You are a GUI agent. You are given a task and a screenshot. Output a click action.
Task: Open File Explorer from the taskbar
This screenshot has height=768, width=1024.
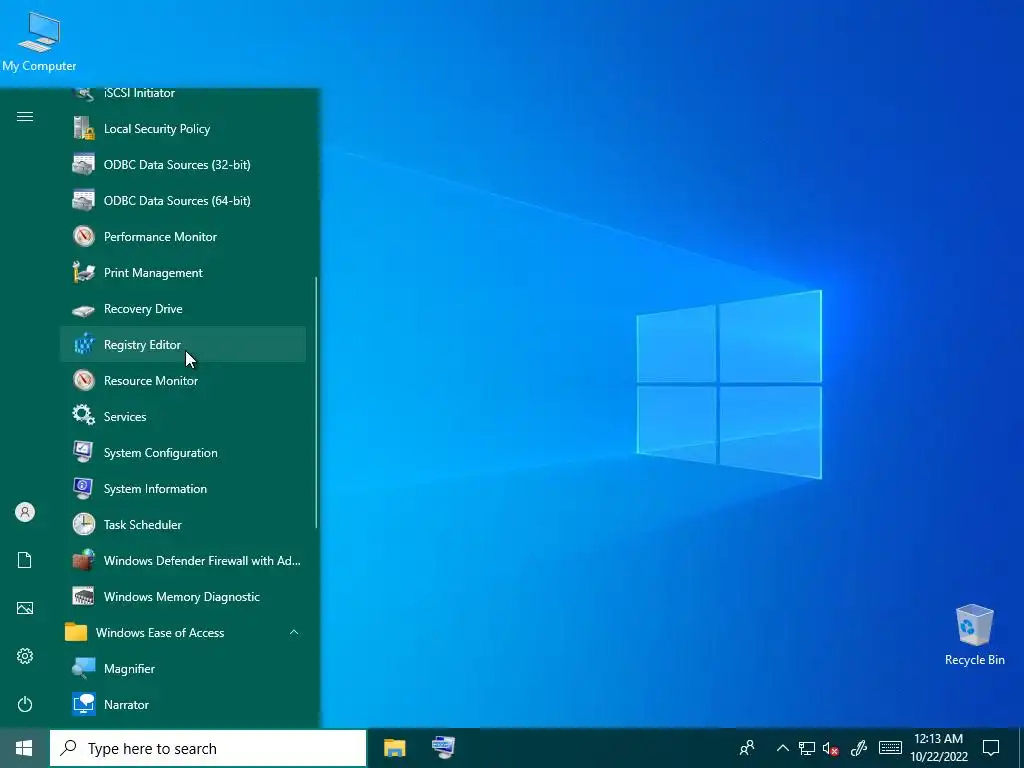[x=394, y=748]
